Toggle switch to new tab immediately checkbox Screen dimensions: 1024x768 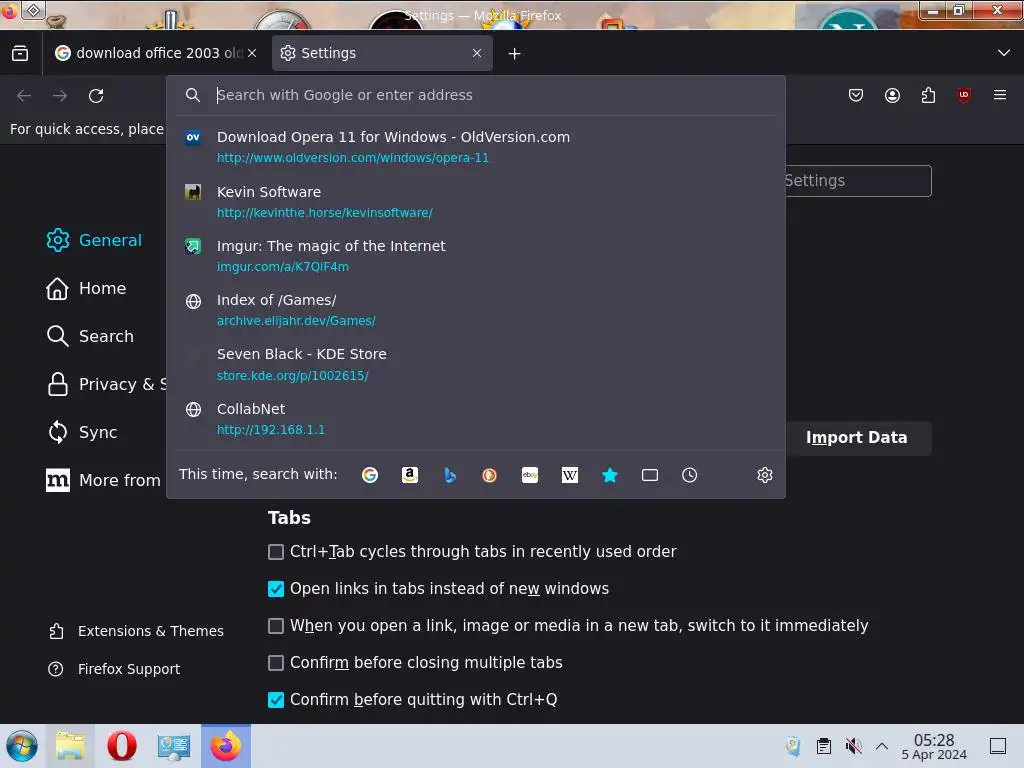(276, 626)
